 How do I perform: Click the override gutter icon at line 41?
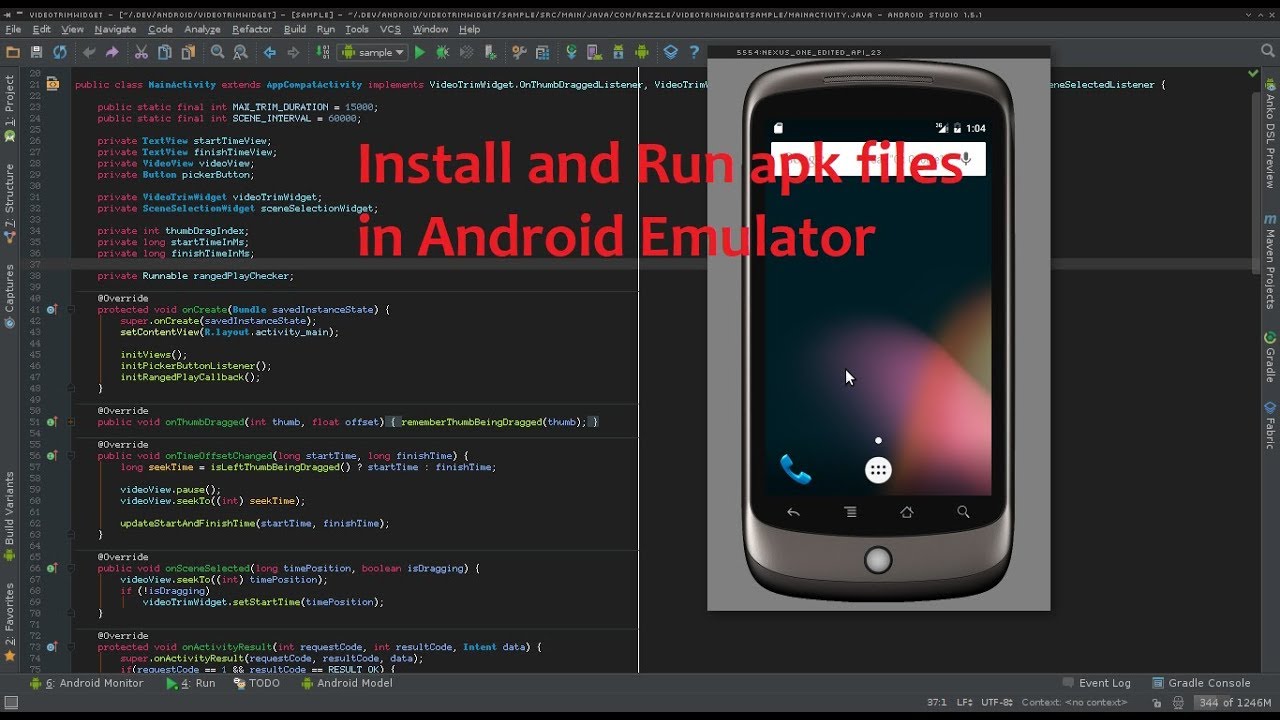[52, 310]
